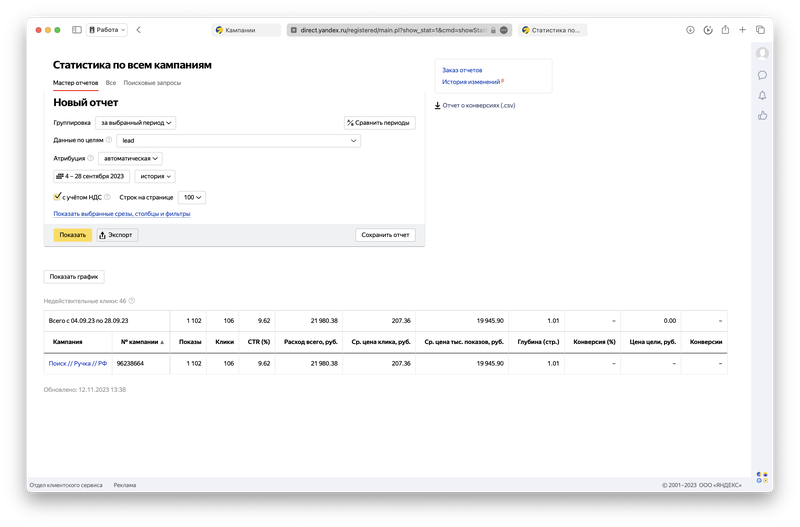Switch to the Статистика по... browser tab
The image size is (800, 527).
pos(553,30)
